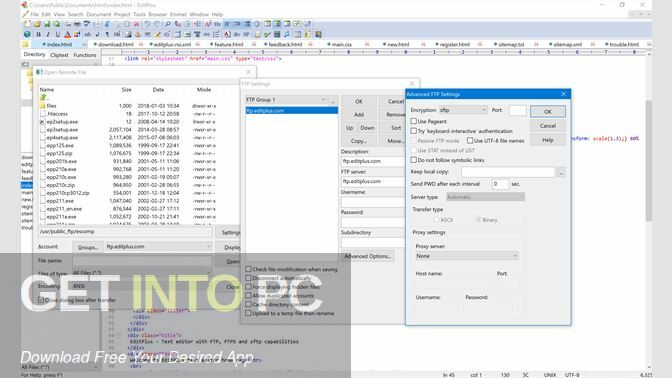Enable Use Pageant checkbox

[x=414, y=121]
